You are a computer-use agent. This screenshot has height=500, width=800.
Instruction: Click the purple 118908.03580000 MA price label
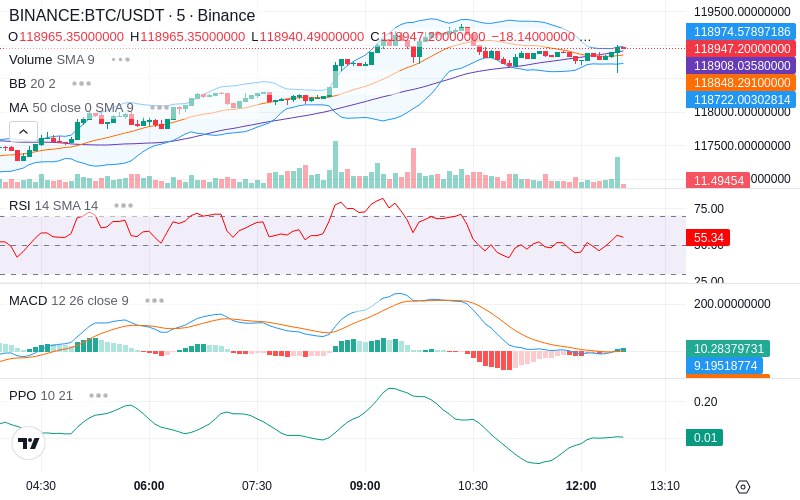[x=741, y=65]
